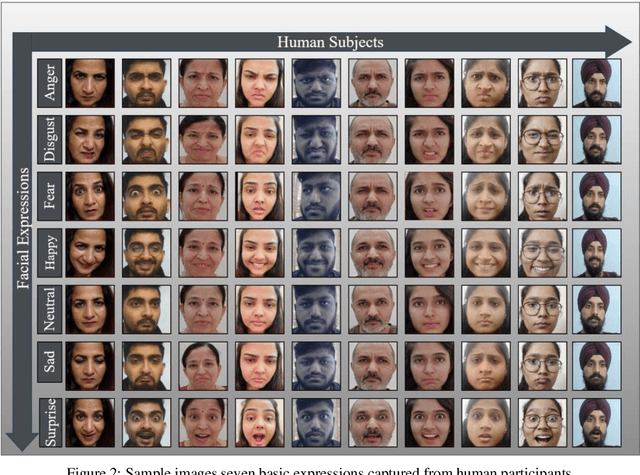
Task: Click the Surprise row label
Action: click(x=48, y=422)
